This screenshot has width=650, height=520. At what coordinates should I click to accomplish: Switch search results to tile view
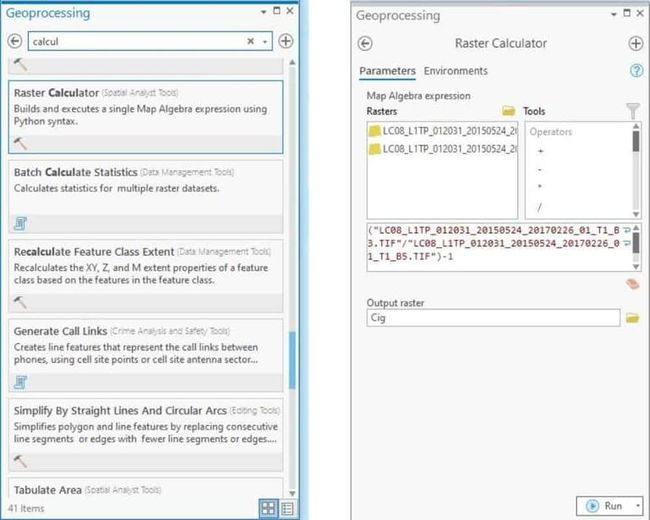[268, 508]
